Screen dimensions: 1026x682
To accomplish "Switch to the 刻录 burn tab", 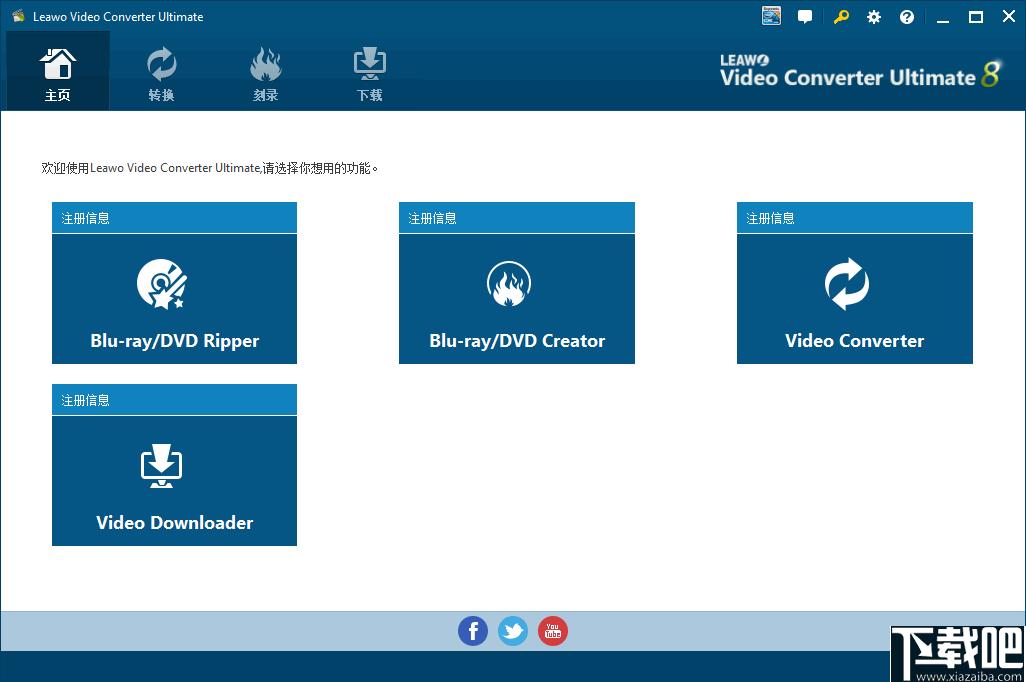I will 265,71.
